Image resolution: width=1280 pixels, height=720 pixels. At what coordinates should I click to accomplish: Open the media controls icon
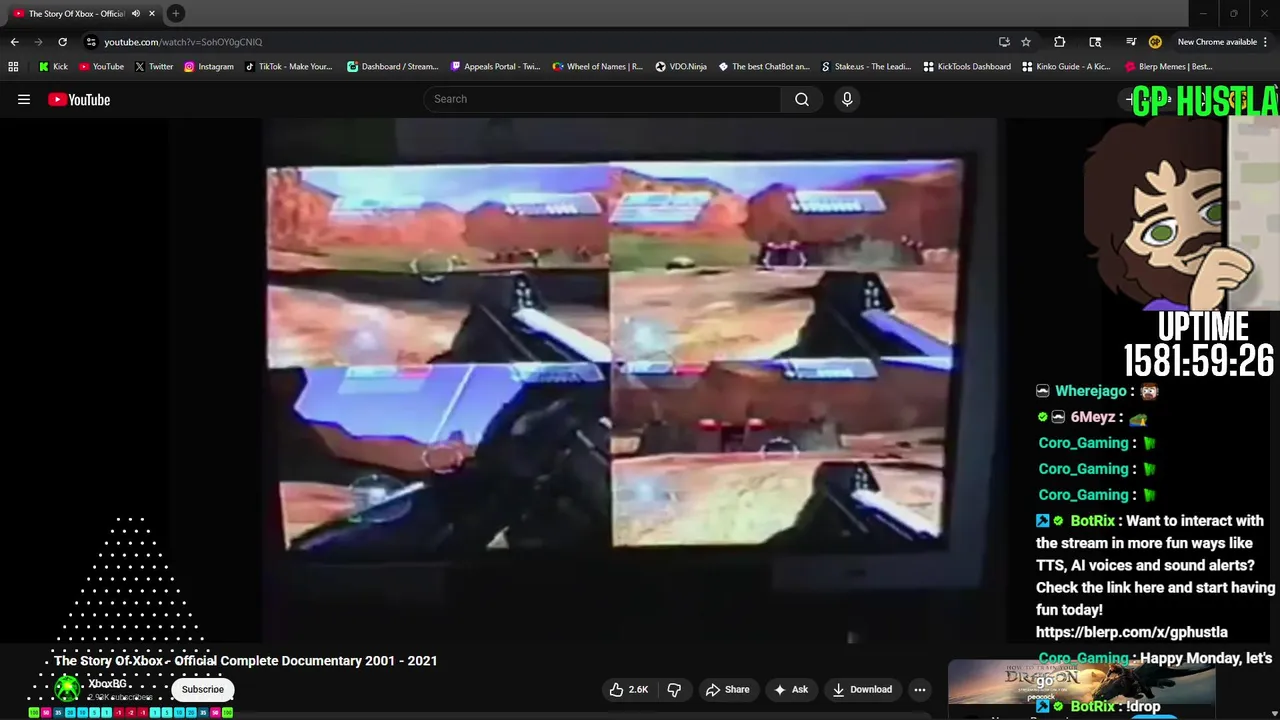pyautogui.click(x=1131, y=42)
